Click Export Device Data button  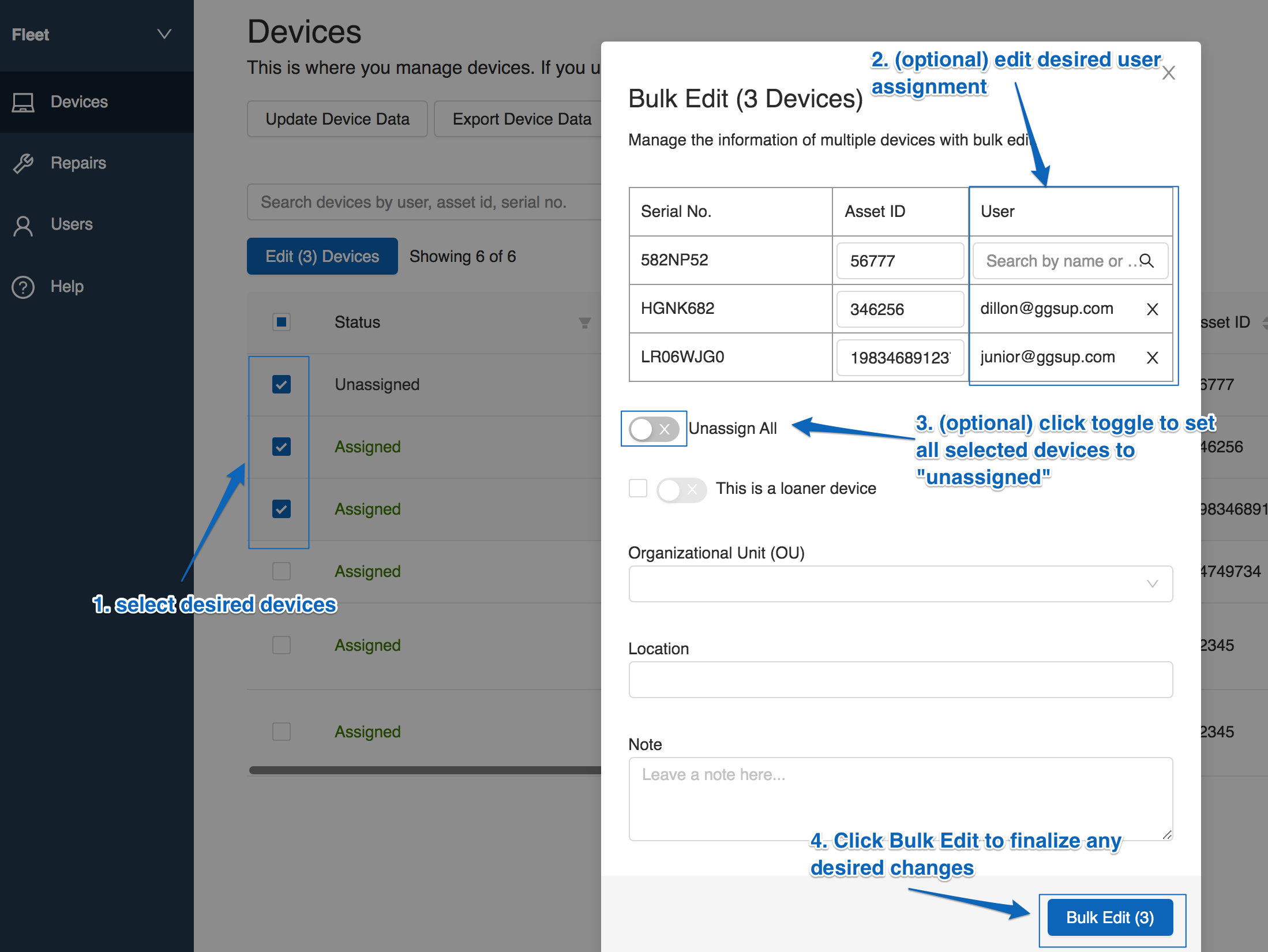[x=519, y=119]
